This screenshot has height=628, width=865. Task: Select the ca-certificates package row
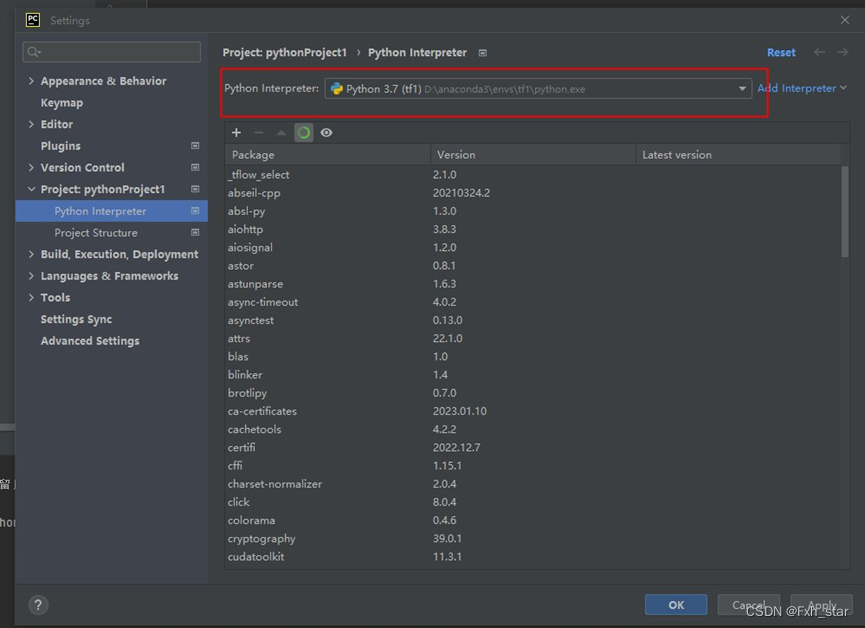[532, 411]
